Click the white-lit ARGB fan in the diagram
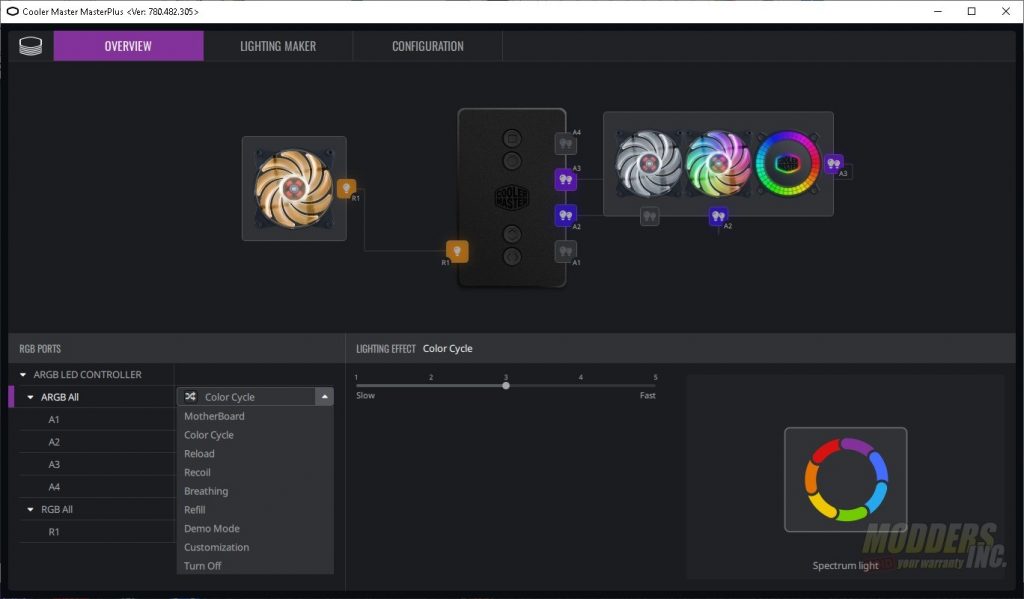 [x=648, y=163]
